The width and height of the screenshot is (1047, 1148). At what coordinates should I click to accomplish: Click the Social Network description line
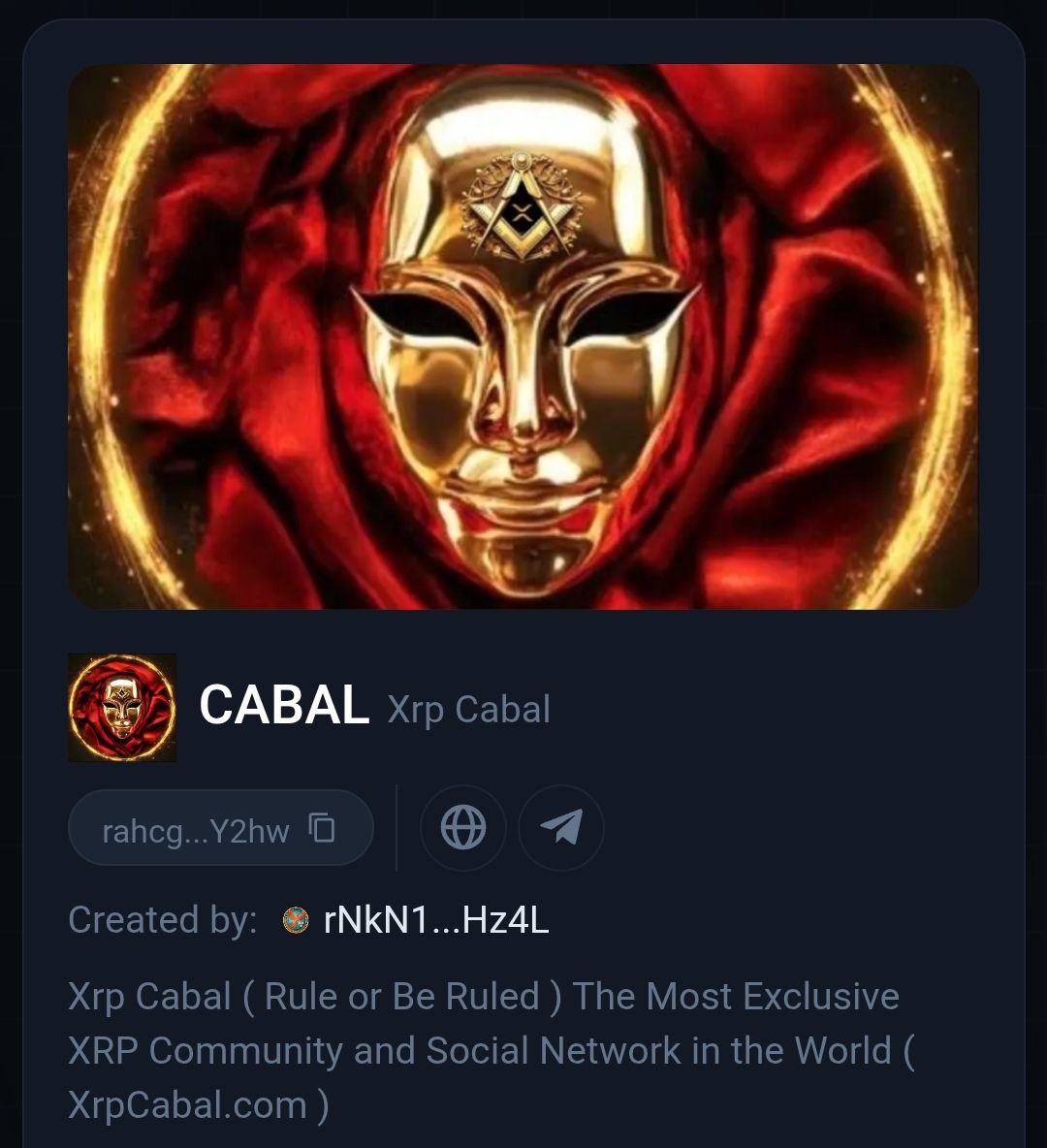click(491, 1051)
